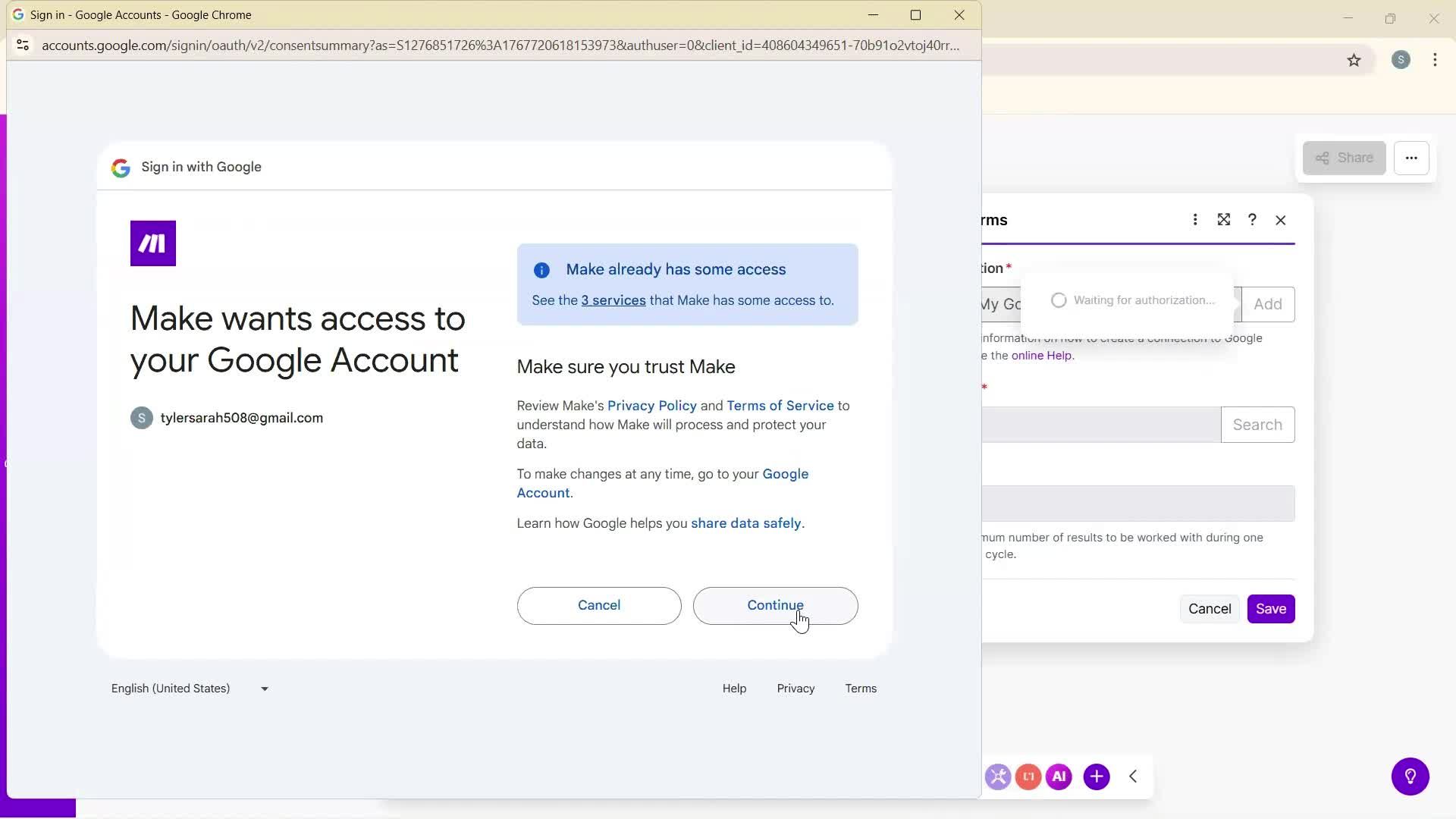1456x819 pixels.
Task: Select the red CSV module icon
Action: coord(1028,777)
